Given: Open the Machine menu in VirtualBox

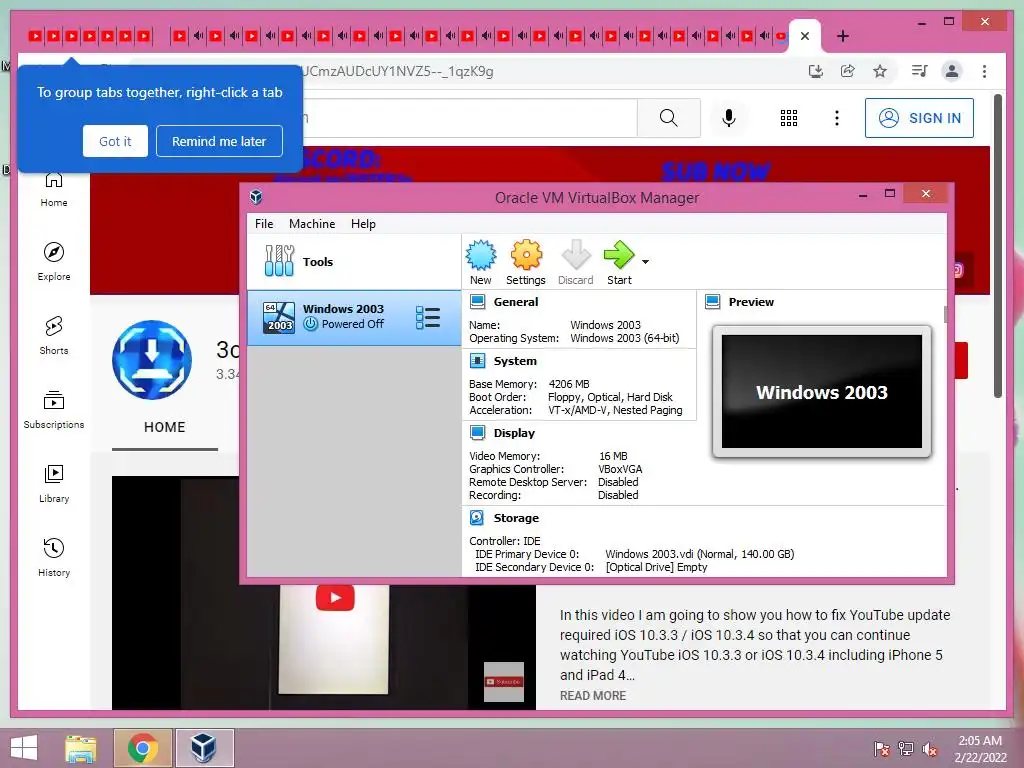Looking at the screenshot, I should [312, 223].
